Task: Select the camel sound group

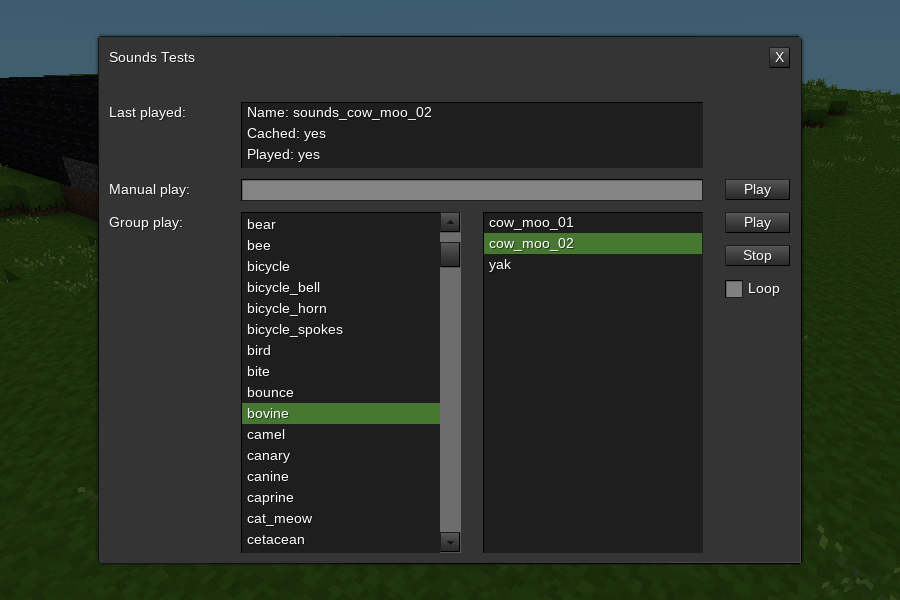Action: pyautogui.click(x=341, y=435)
